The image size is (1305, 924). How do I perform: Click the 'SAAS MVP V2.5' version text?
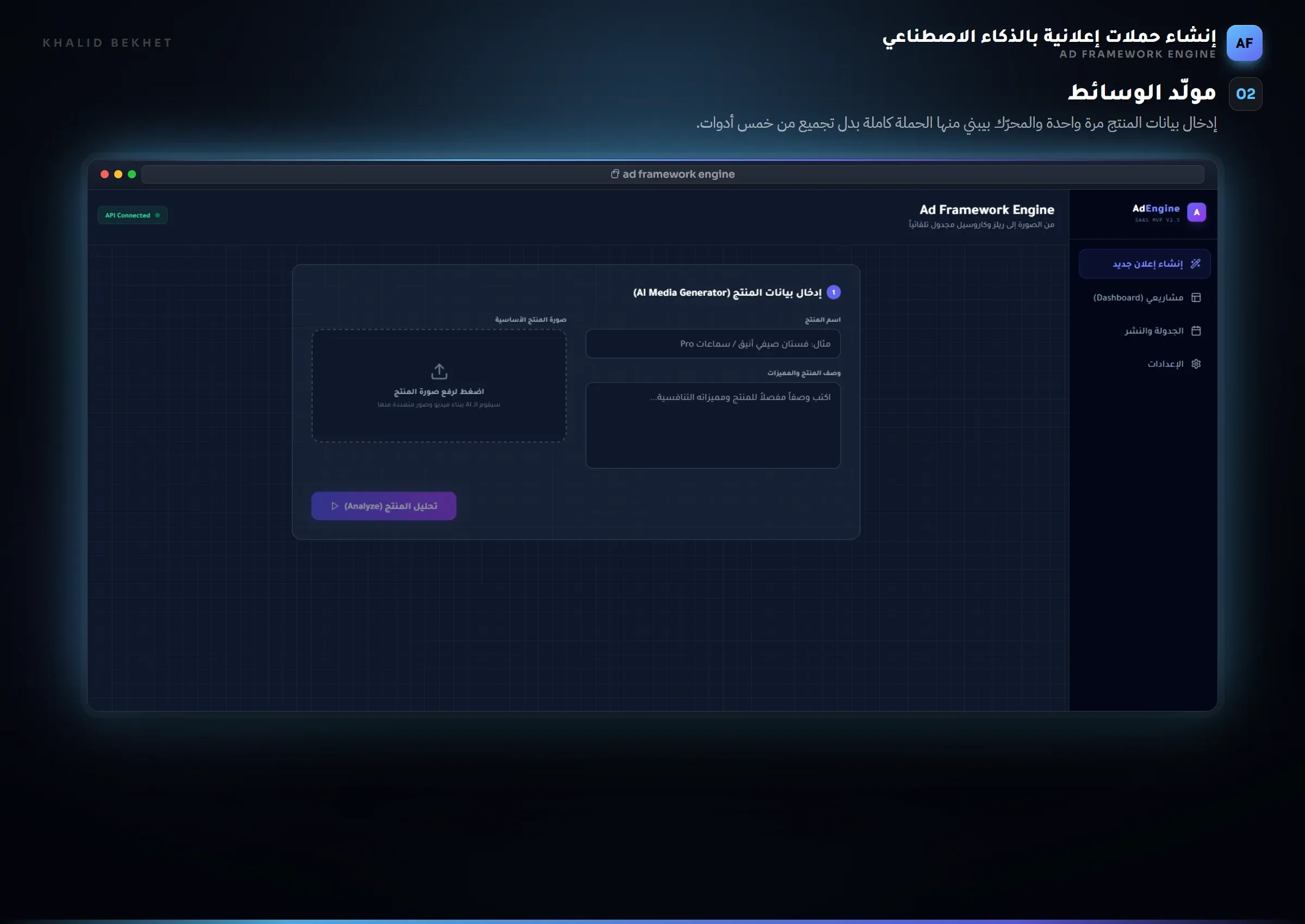click(x=1157, y=220)
